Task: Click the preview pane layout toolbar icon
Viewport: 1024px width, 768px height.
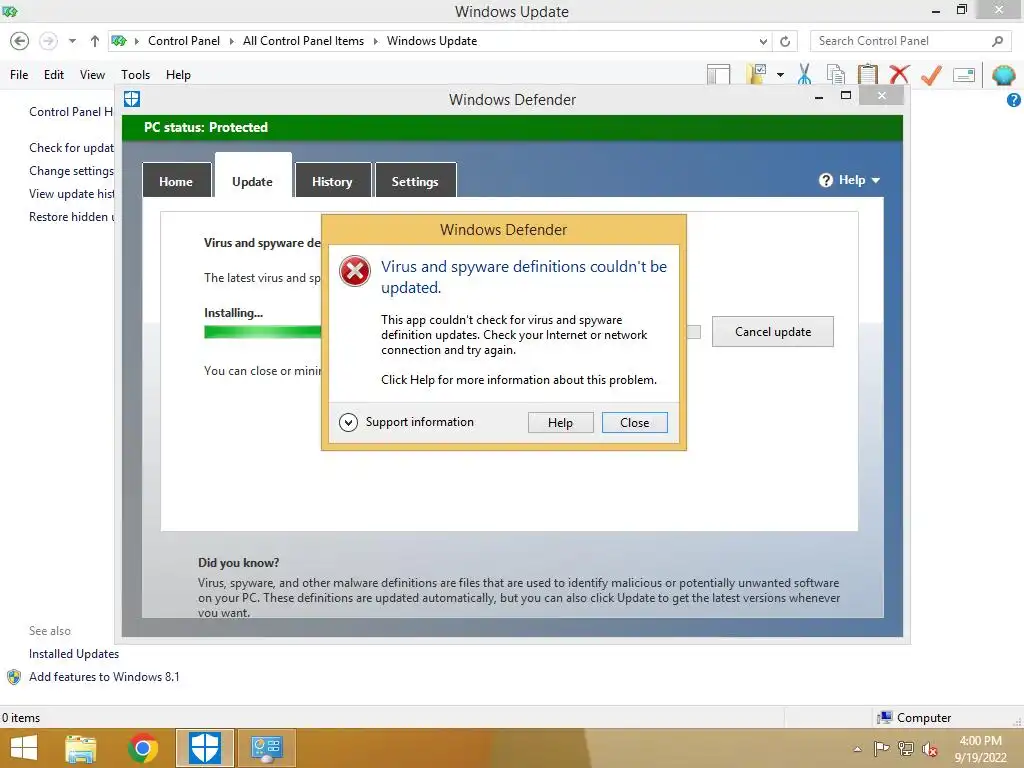Action: coord(718,74)
